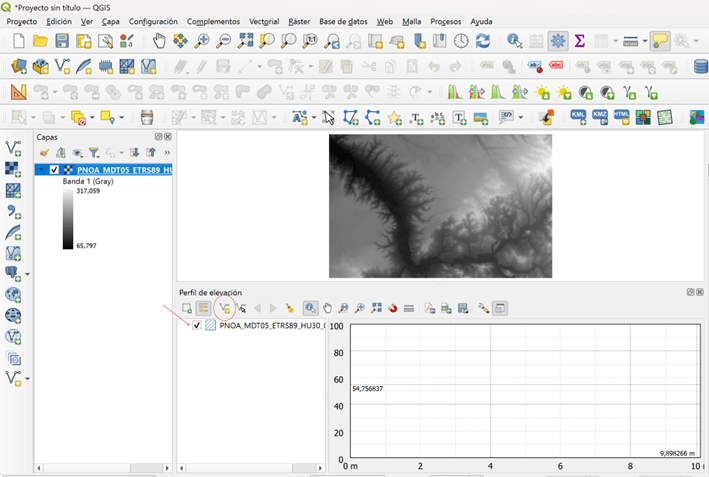This screenshot has height=477, width=709.
Task: Click on the DEM raster in map canvas
Action: 440,205
